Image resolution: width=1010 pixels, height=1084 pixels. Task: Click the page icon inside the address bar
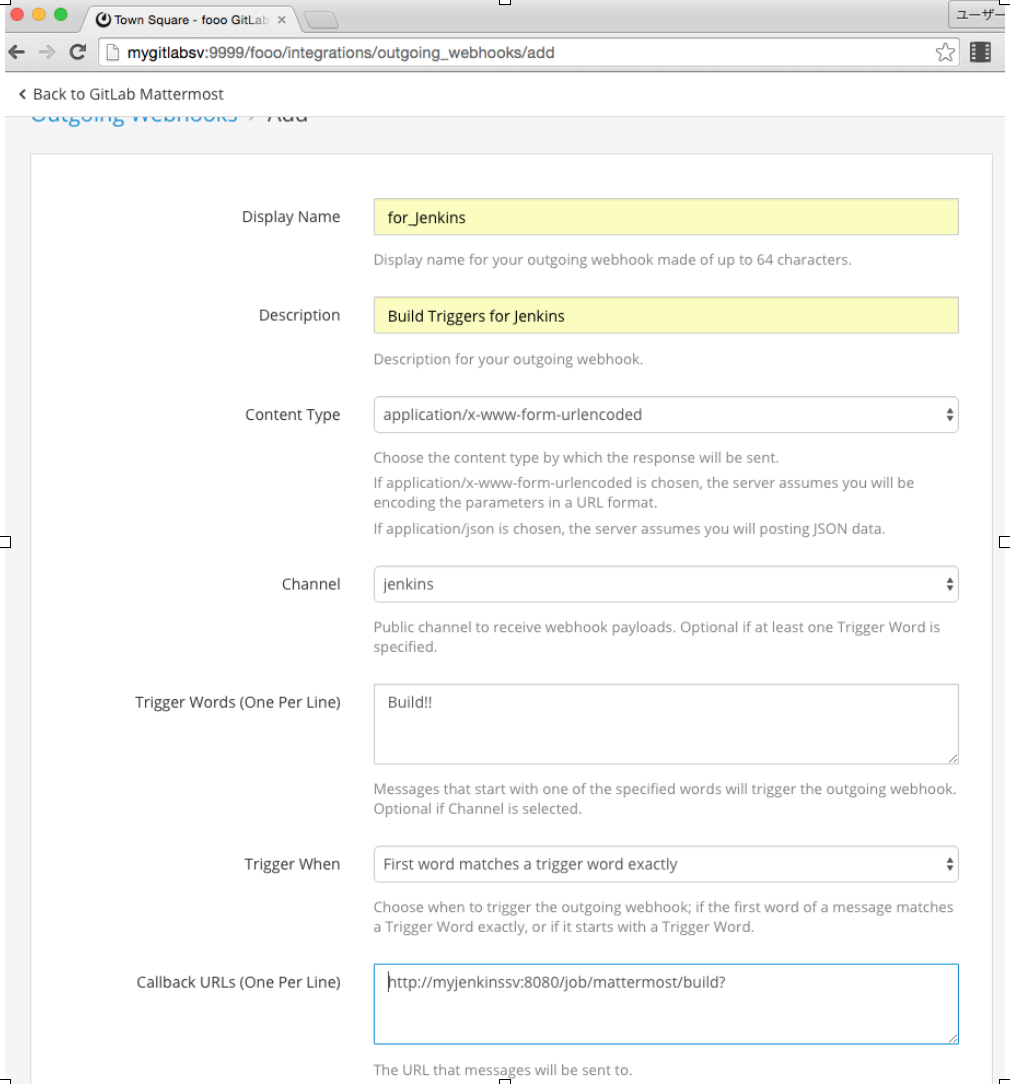[x=111, y=51]
